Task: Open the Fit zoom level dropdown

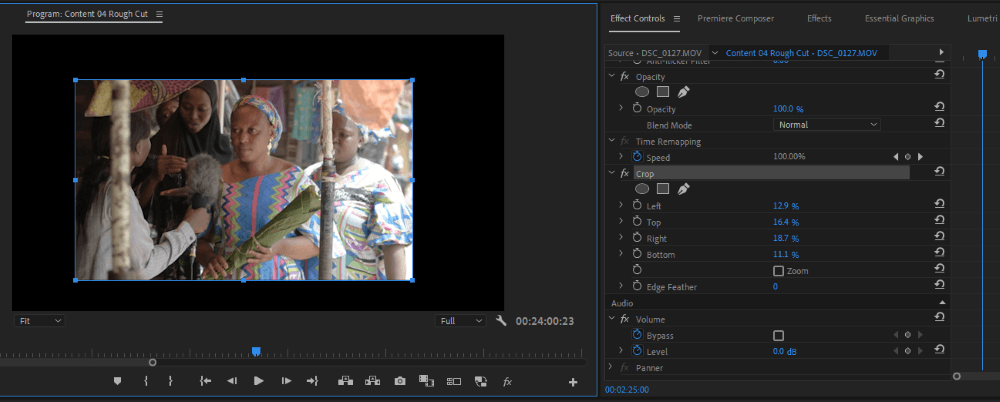Action: (x=40, y=321)
